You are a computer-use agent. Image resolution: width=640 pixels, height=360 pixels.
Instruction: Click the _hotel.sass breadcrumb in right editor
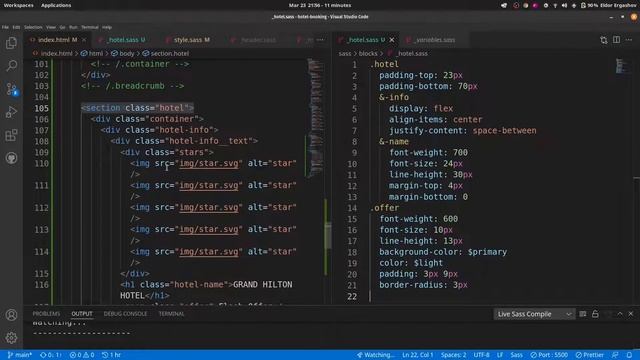[x=408, y=53]
